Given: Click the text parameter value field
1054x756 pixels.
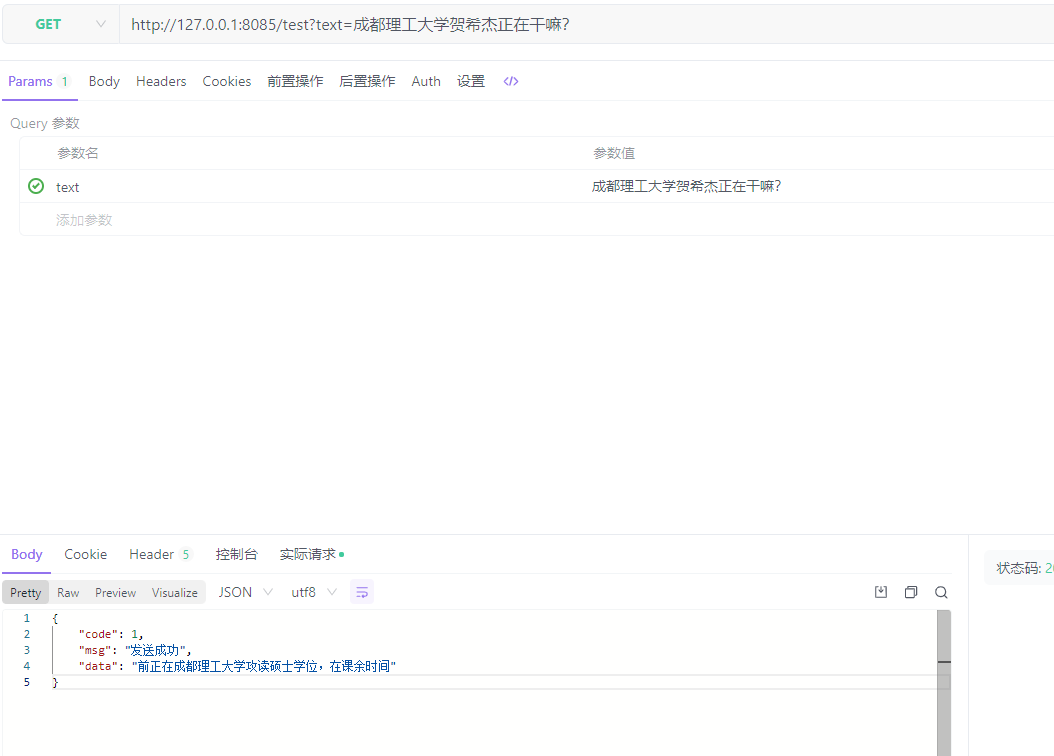Looking at the screenshot, I should [x=820, y=187].
